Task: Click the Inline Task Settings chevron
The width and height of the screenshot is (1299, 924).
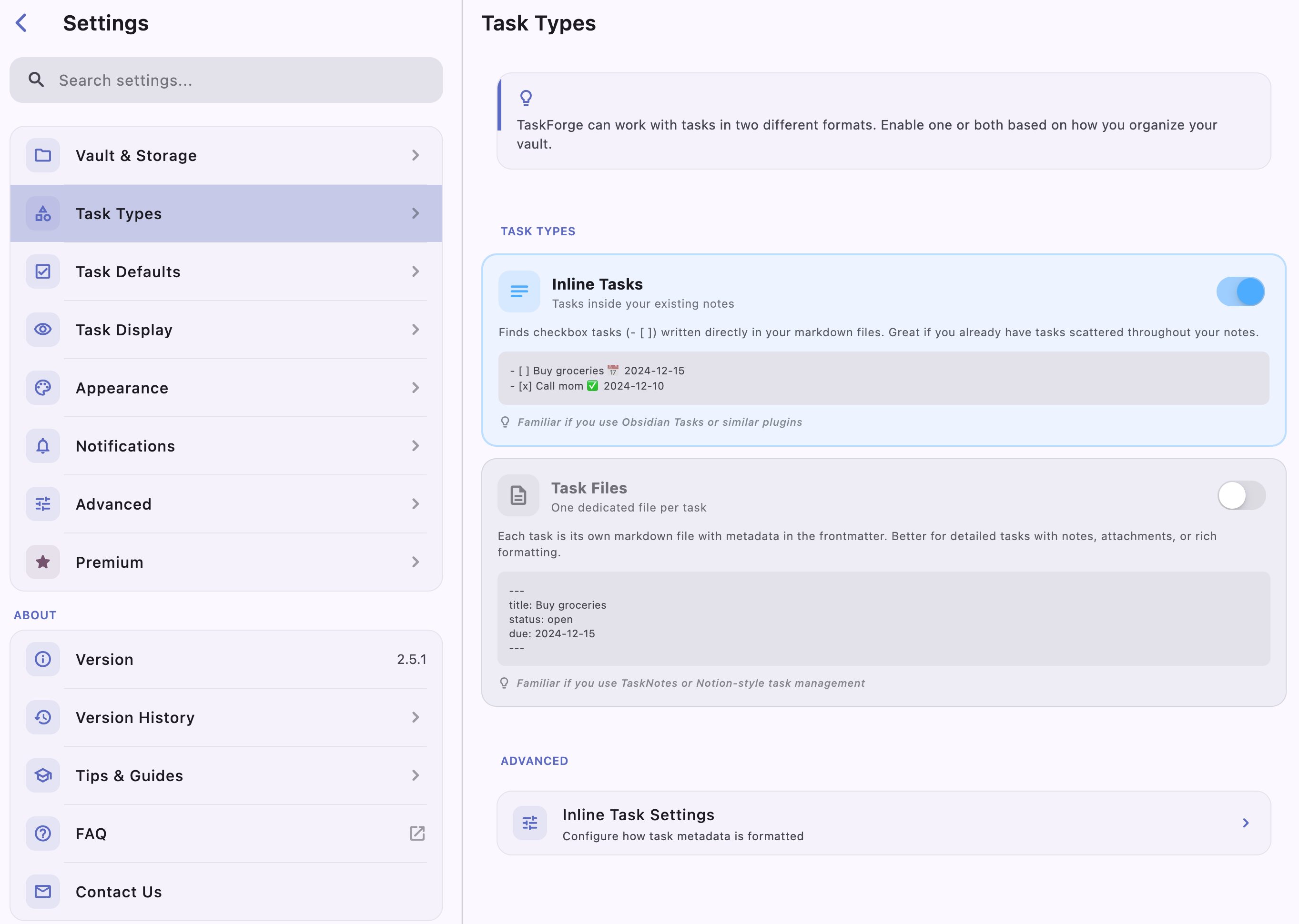Action: coord(1246,823)
